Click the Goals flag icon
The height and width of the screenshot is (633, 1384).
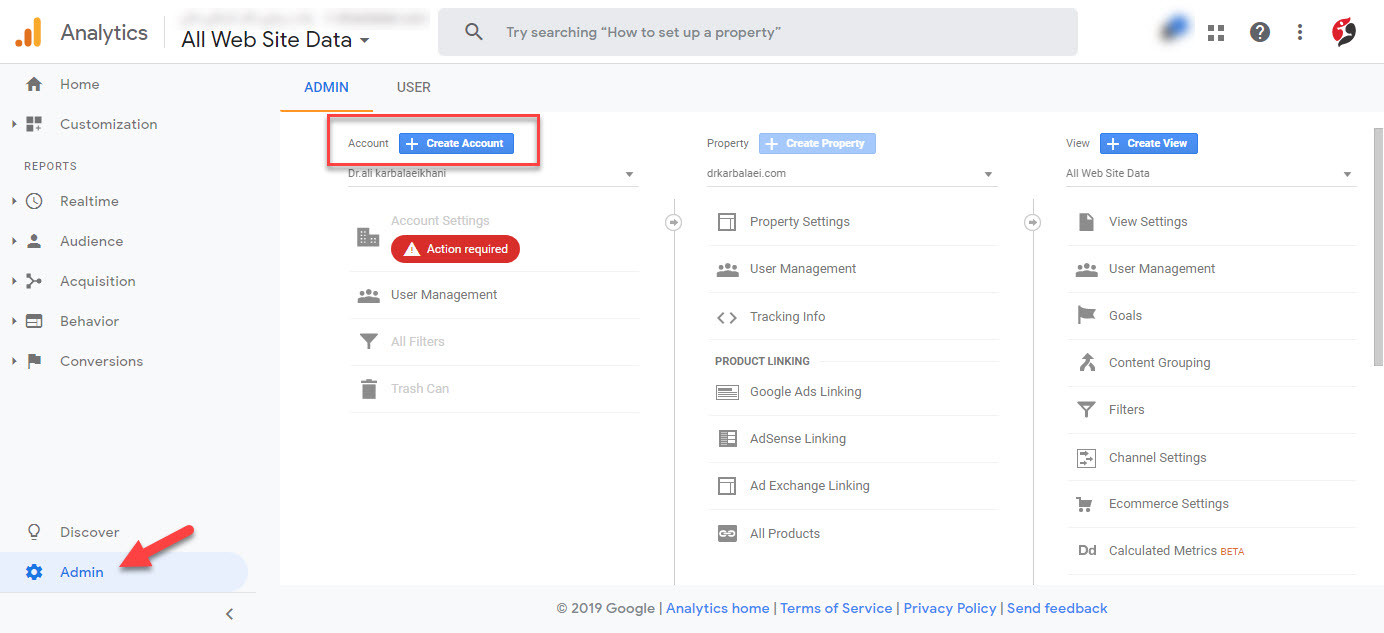(x=1086, y=315)
